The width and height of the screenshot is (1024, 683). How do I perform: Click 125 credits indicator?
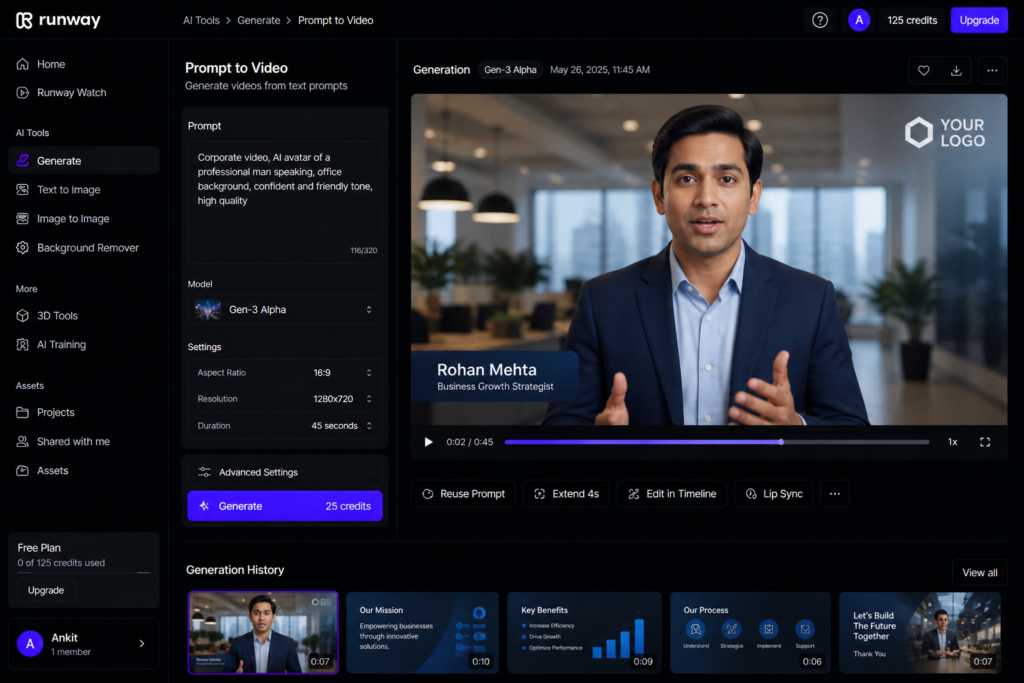point(912,20)
